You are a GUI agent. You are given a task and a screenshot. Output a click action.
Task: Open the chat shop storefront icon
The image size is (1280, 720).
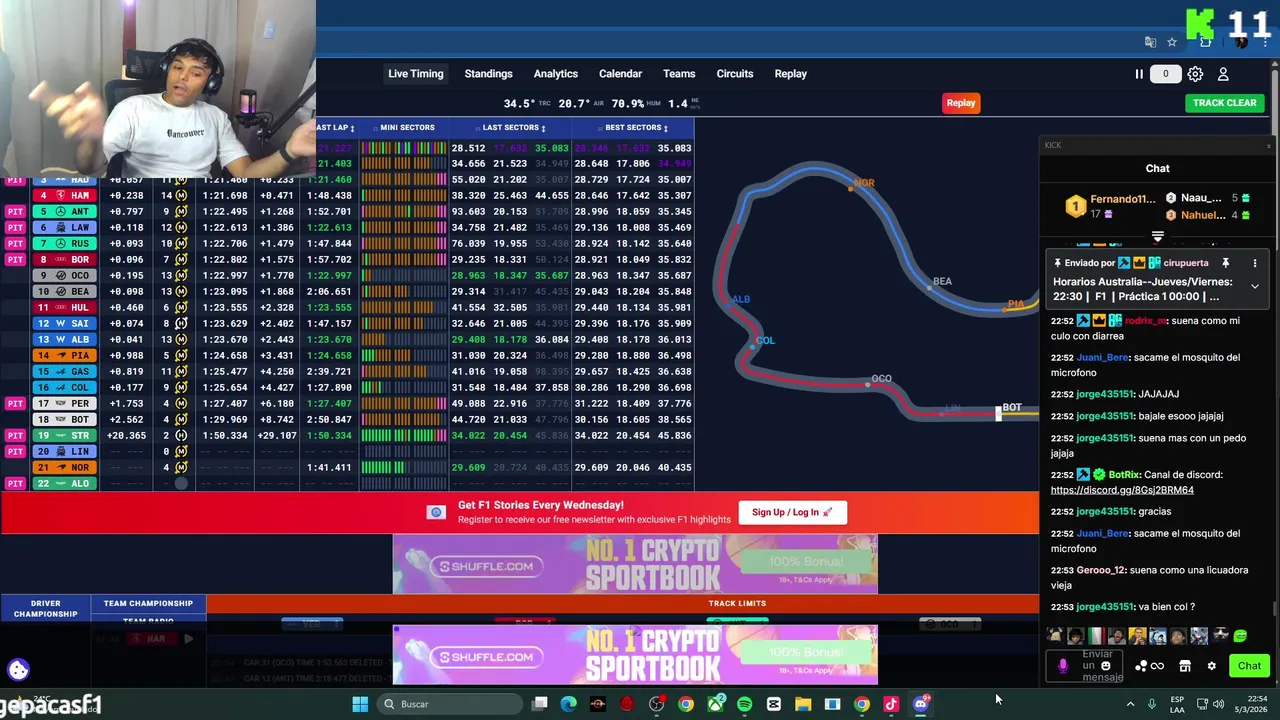pyautogui.click(x=1185, y=666)
